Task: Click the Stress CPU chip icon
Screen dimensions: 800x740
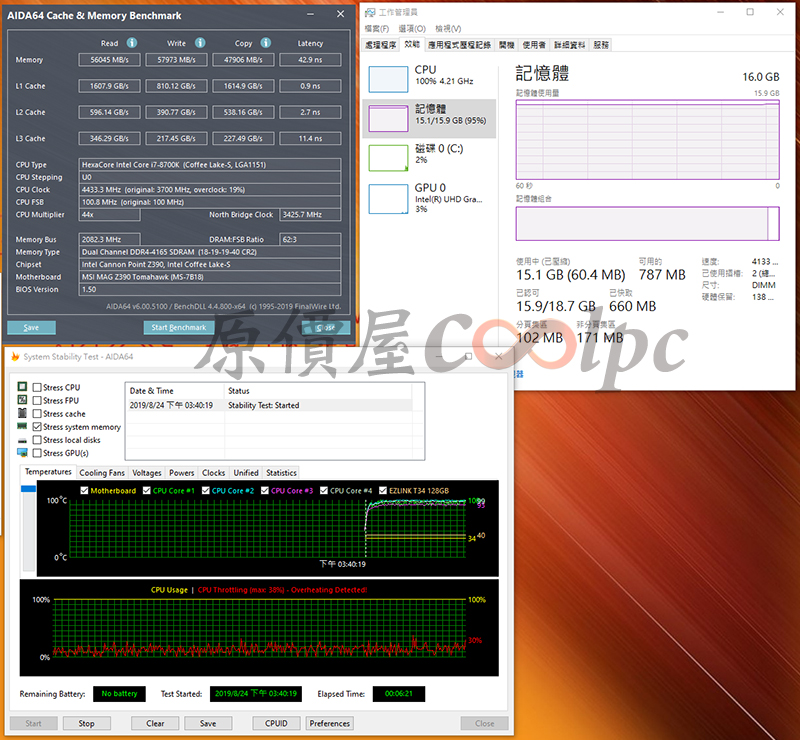Action: tap(23, 387)
